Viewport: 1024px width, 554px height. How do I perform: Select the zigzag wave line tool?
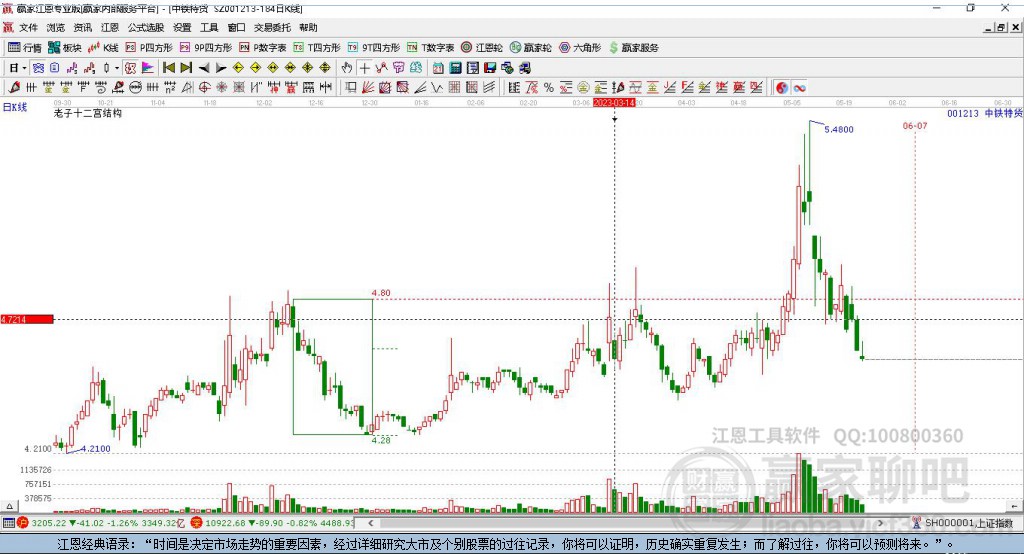[437, 87]
